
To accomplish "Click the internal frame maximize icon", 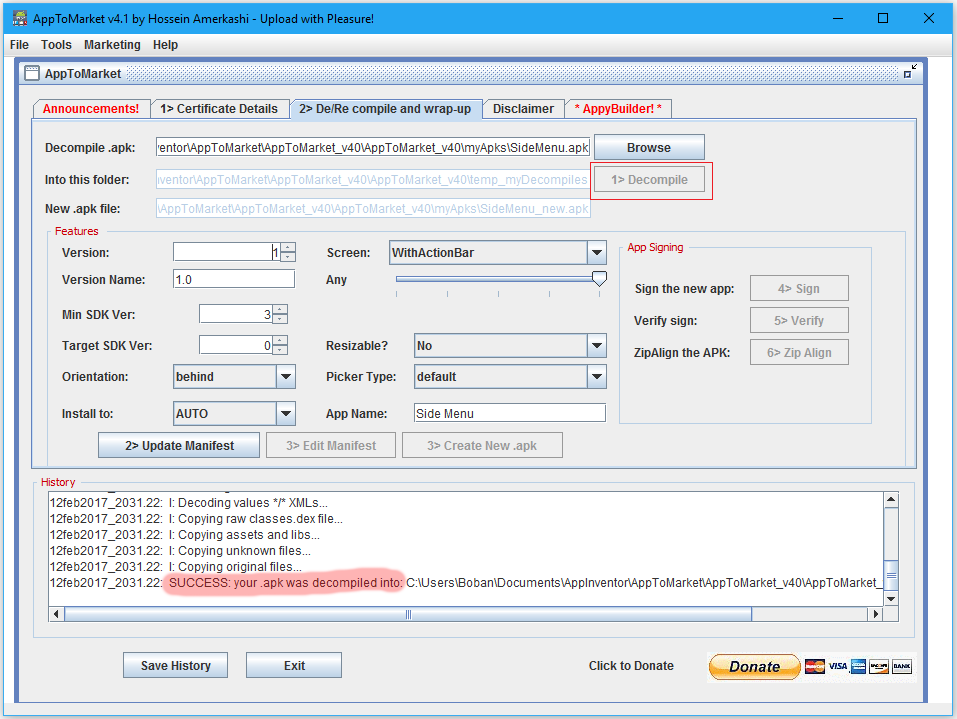I will pyautogui.click(x=910, y=71).
